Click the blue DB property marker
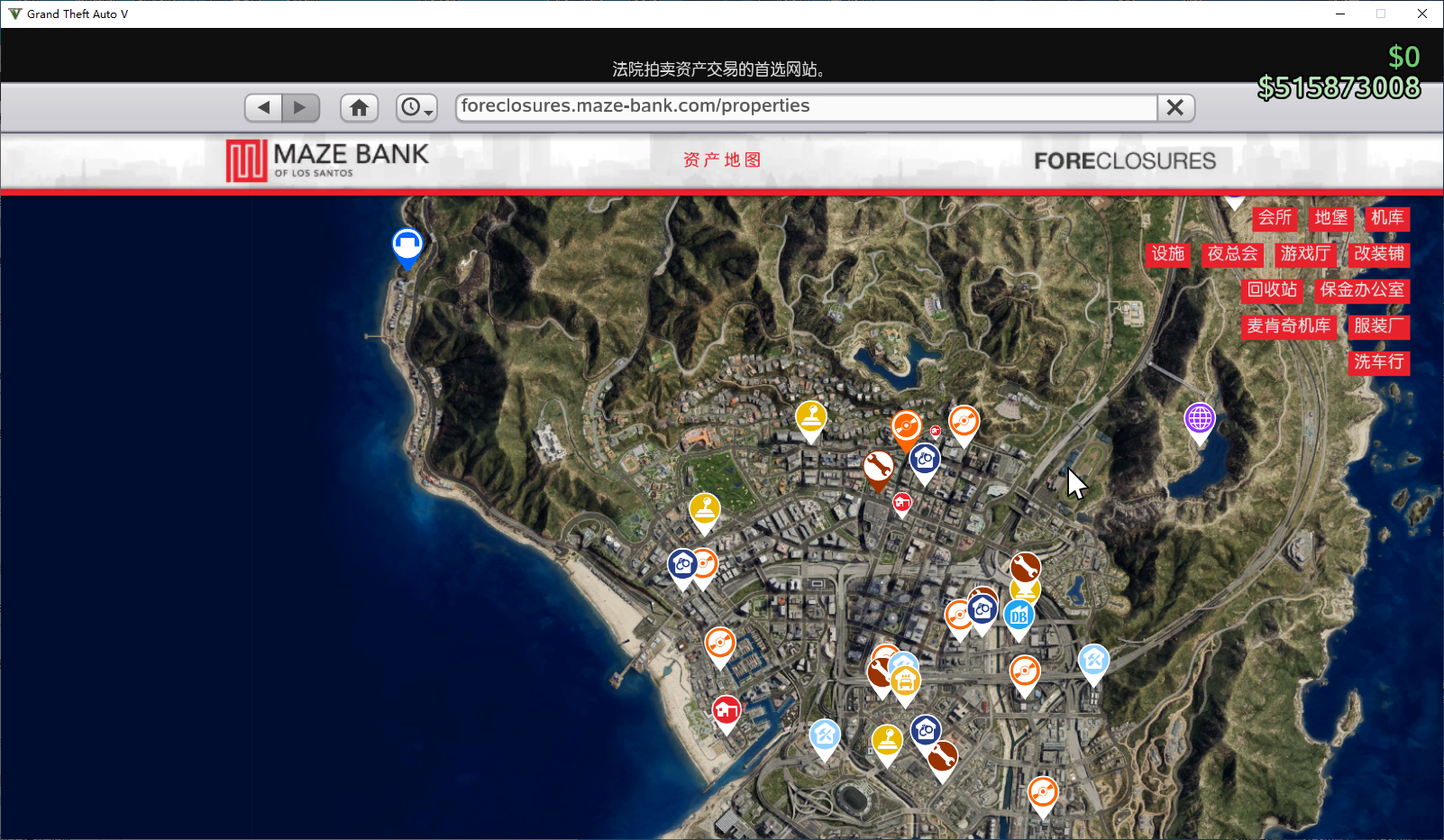1444x840 pixels. tap(1019, 616)
